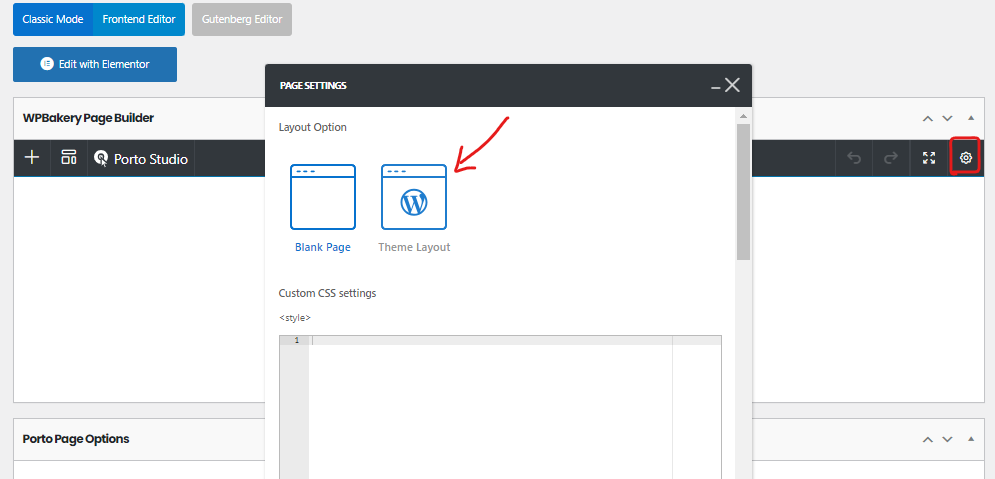Open page settings gear icon
Viewport: 995px width, 479px height.
(966, 158)
